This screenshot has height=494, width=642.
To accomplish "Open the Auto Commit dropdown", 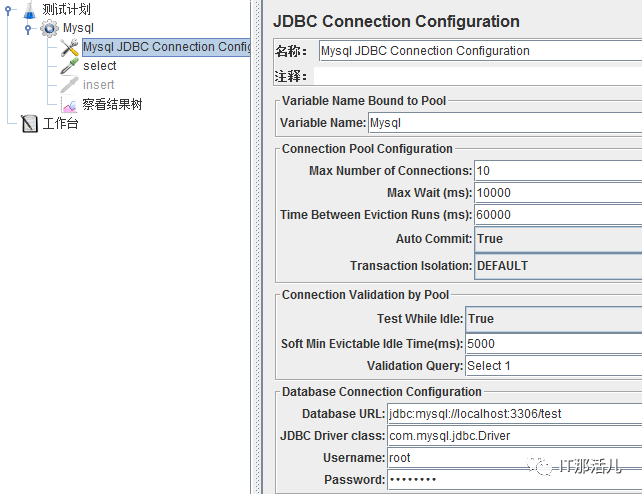I will pyautogui.click(x=558, y=239).
